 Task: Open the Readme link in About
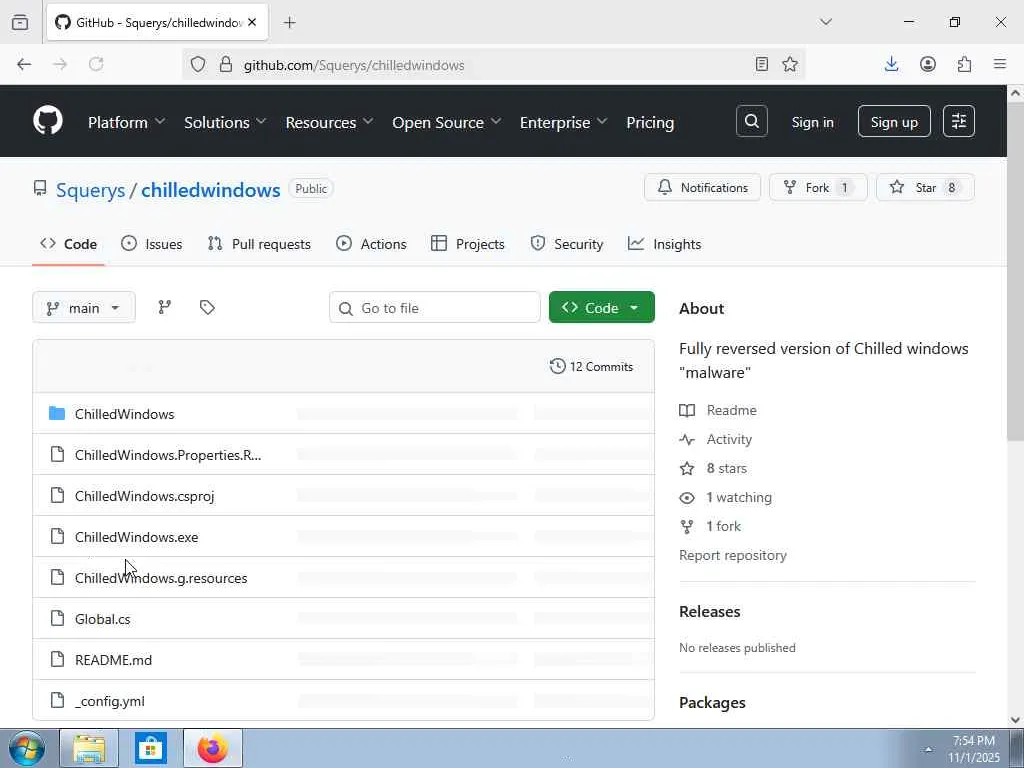(x=731, y=410)
